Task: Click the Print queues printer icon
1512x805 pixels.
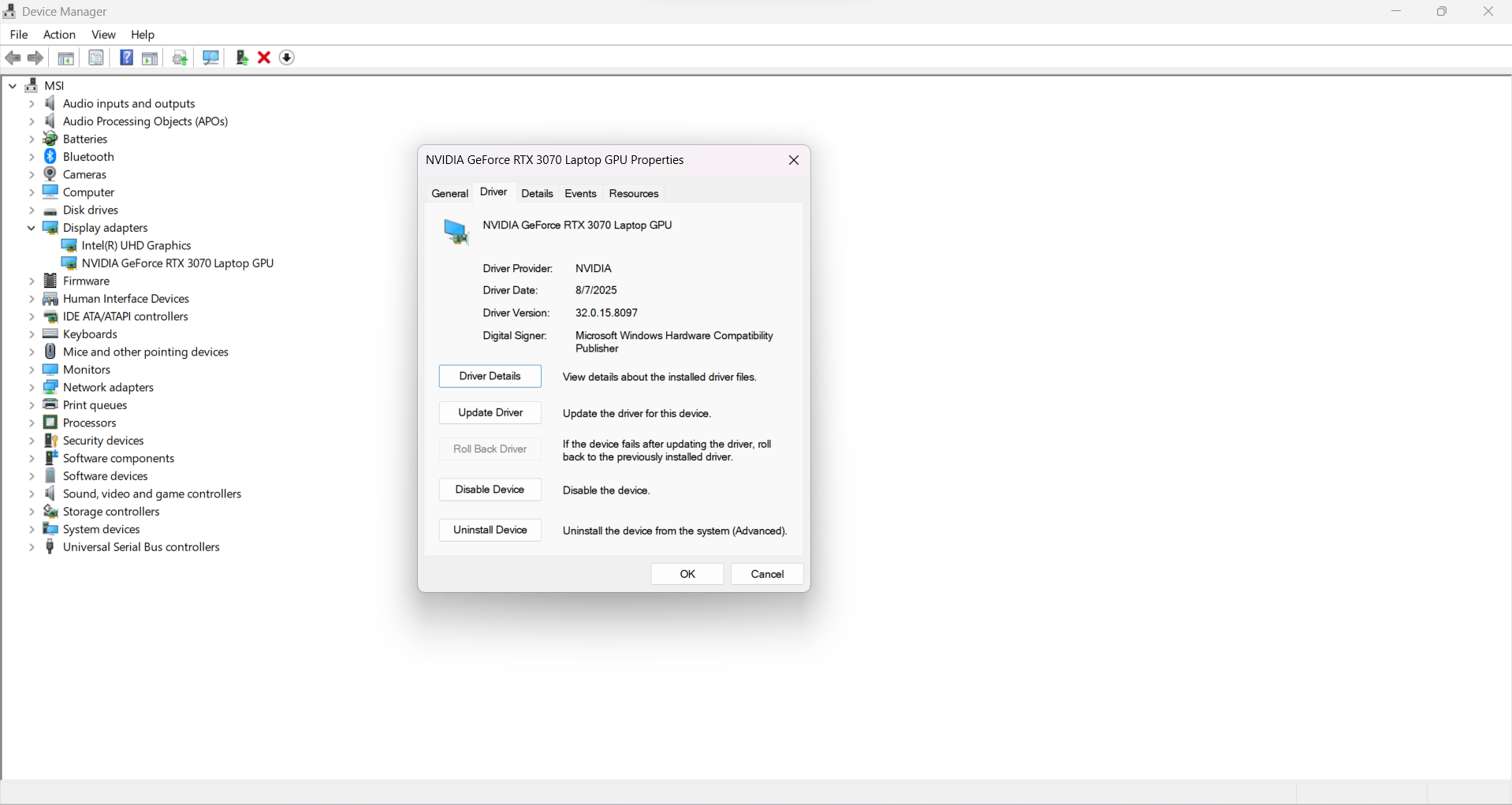Action: coord(50,404)
